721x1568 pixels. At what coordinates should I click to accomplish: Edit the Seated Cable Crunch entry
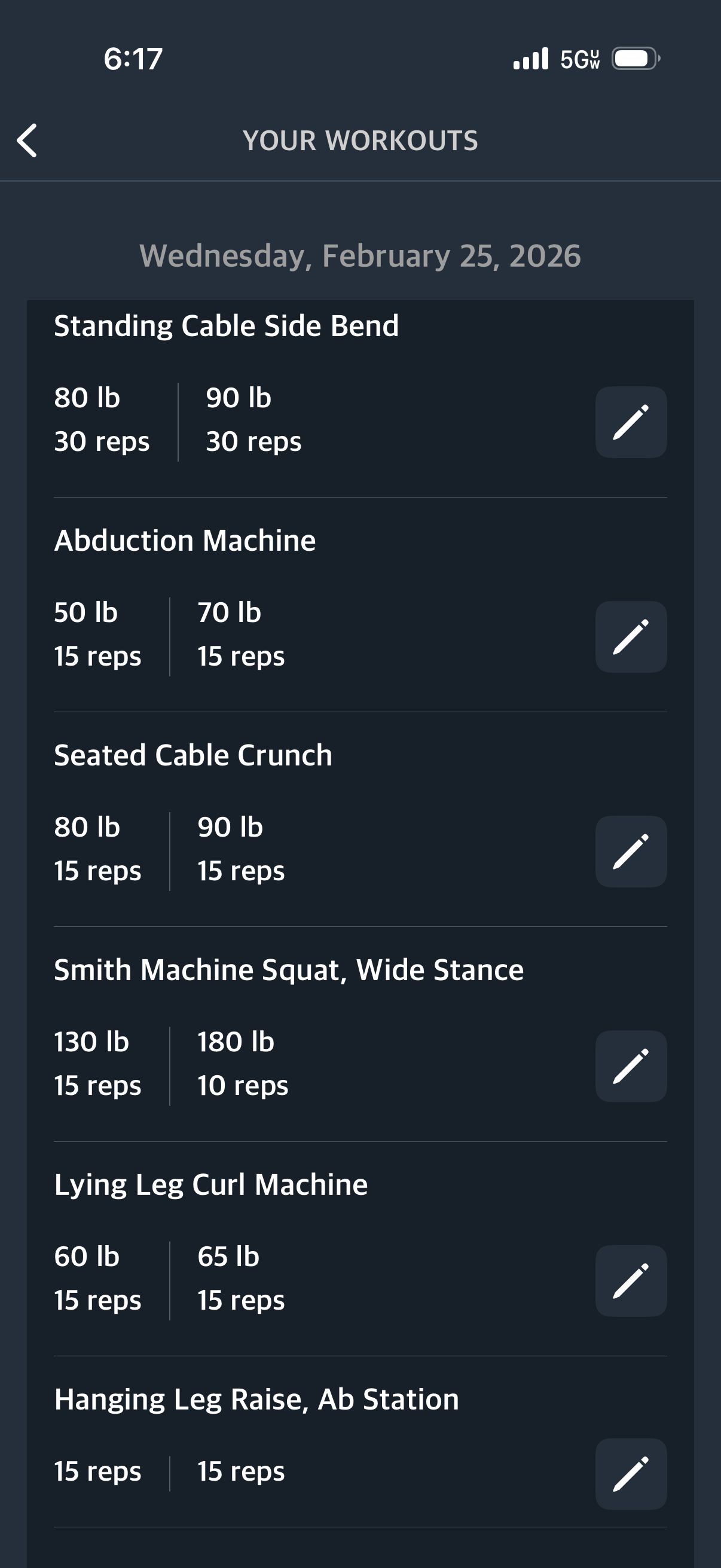tap(630, 851)
